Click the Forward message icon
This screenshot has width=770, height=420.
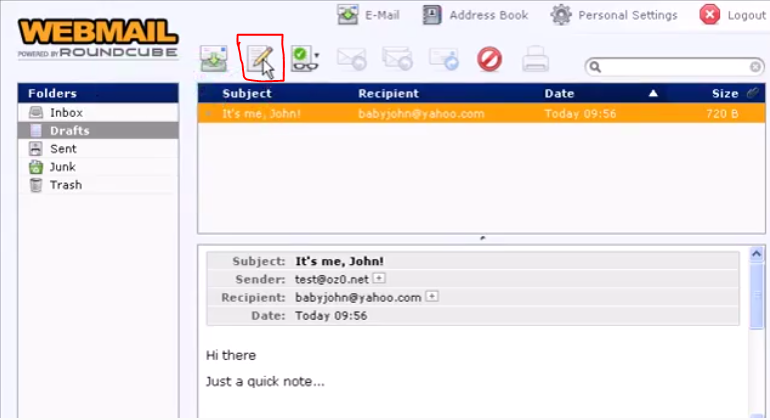point(444,59)
